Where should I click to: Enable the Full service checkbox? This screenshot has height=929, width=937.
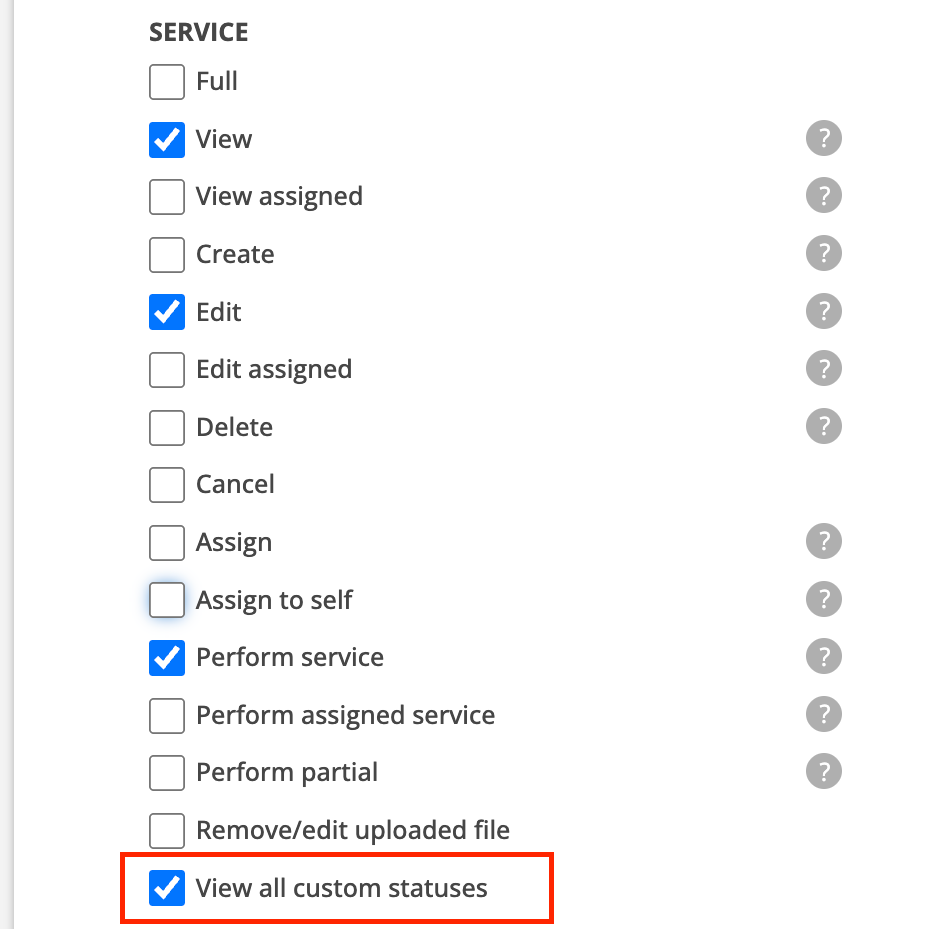pos(167,82)
